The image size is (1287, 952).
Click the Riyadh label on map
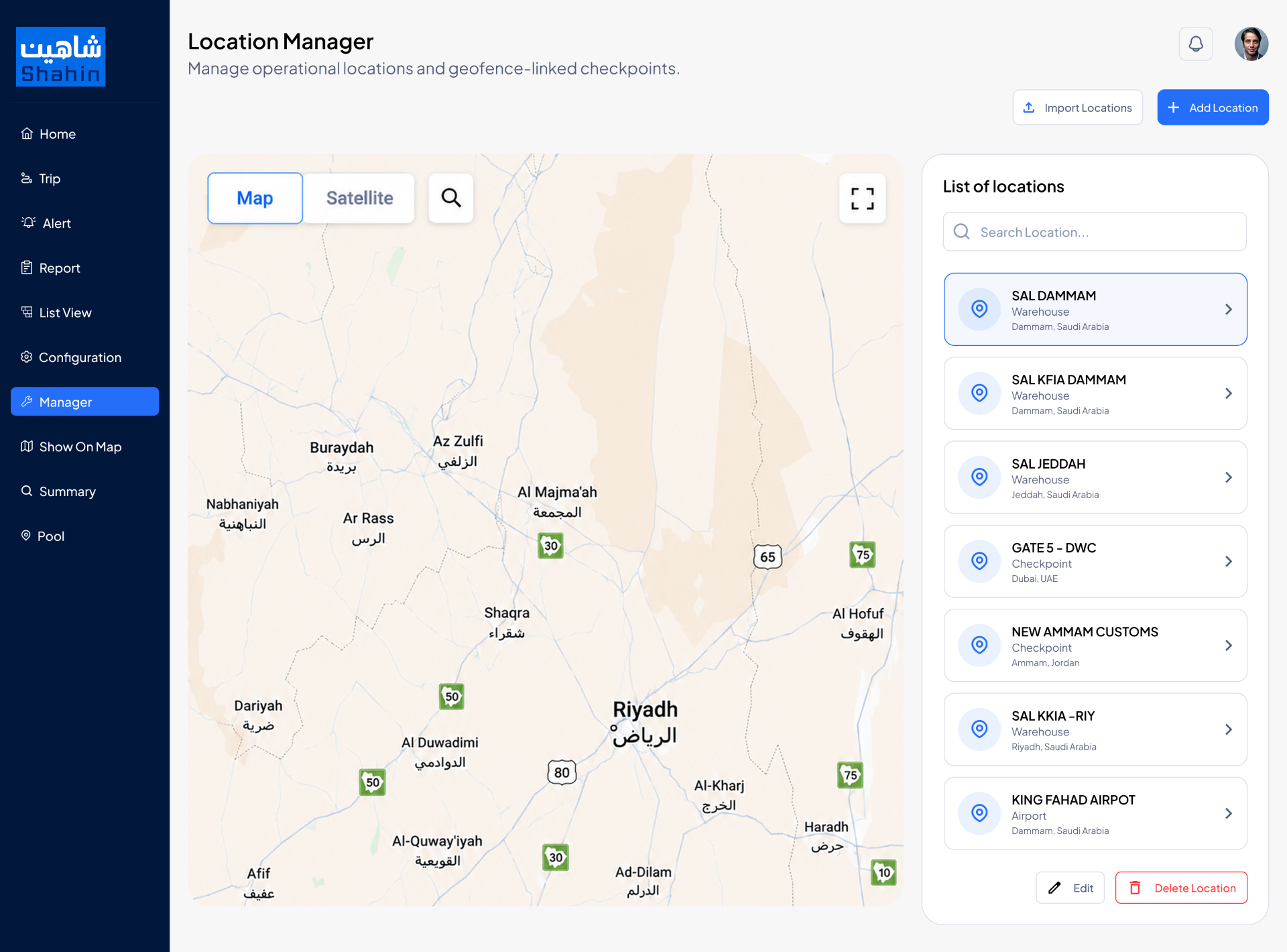click(645, 723)
